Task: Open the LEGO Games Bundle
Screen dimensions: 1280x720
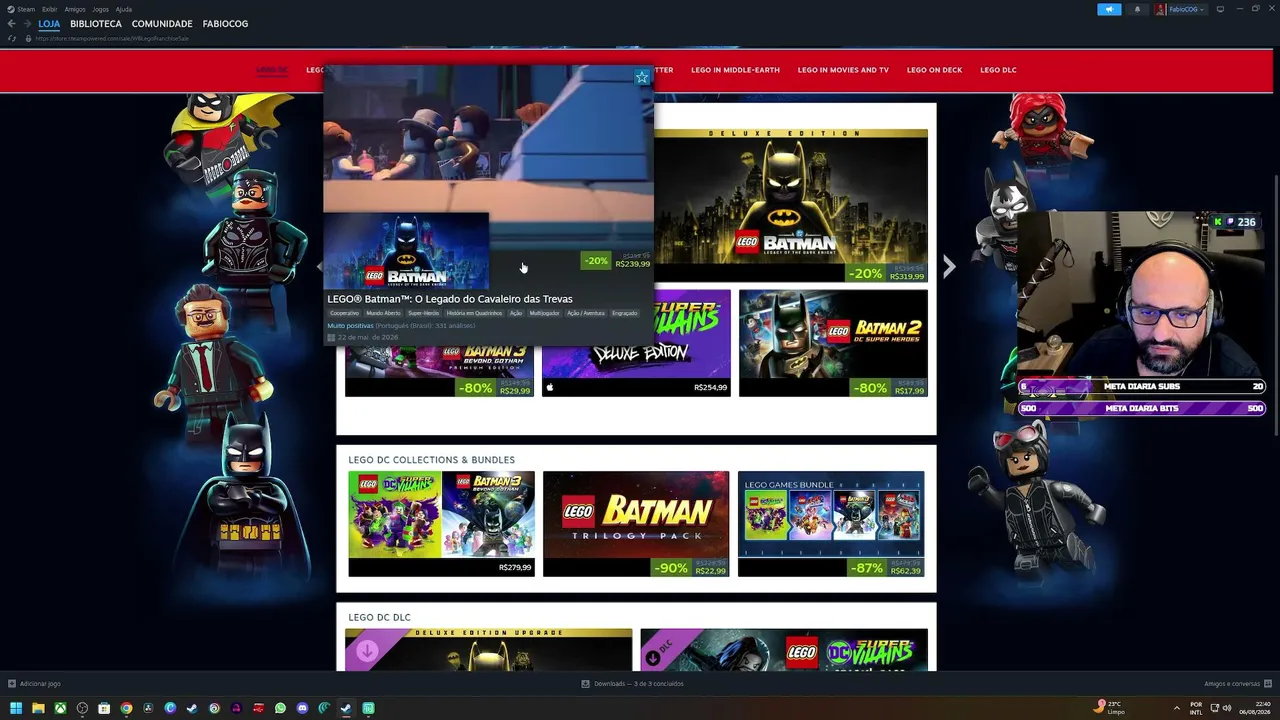Action: (x=831, y=524)
